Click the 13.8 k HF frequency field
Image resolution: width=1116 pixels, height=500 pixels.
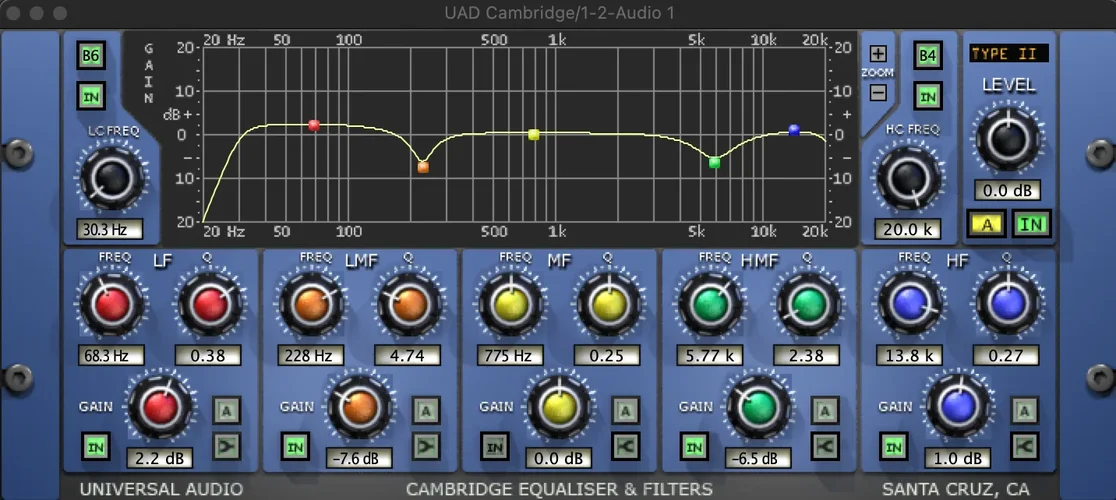908,355
